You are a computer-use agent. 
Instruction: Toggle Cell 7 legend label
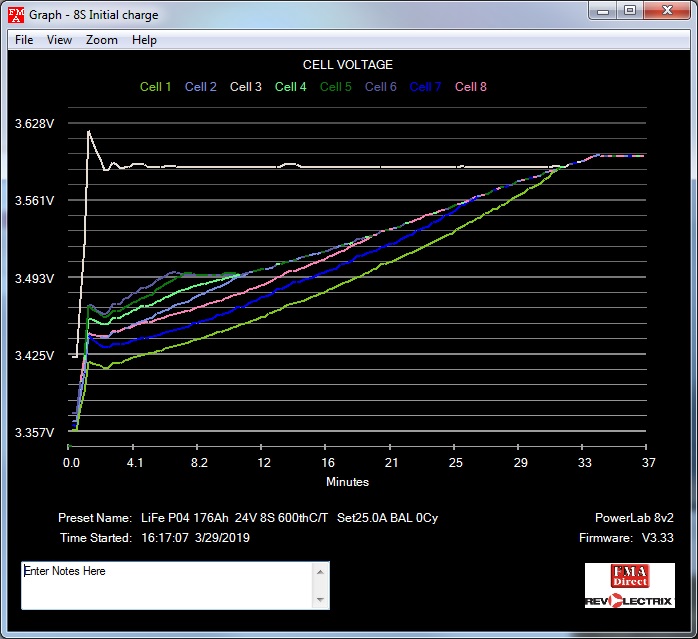coord(425,87)
